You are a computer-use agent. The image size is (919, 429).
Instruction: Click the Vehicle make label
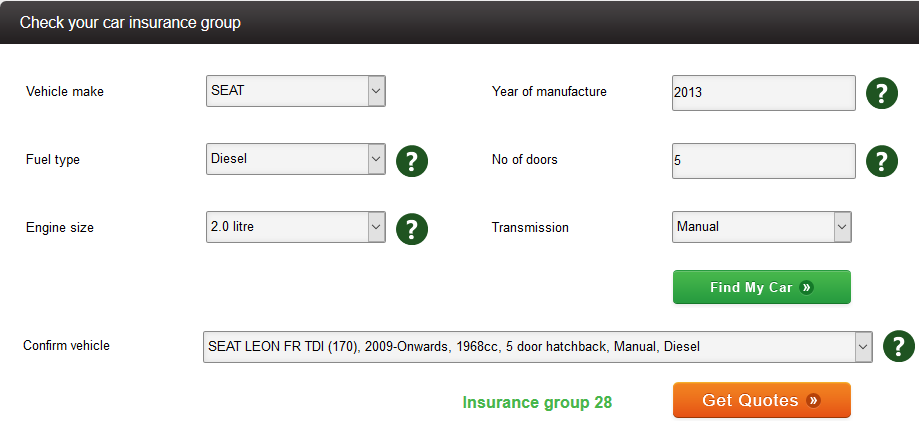pyautogui.click(x=64, y=92)
